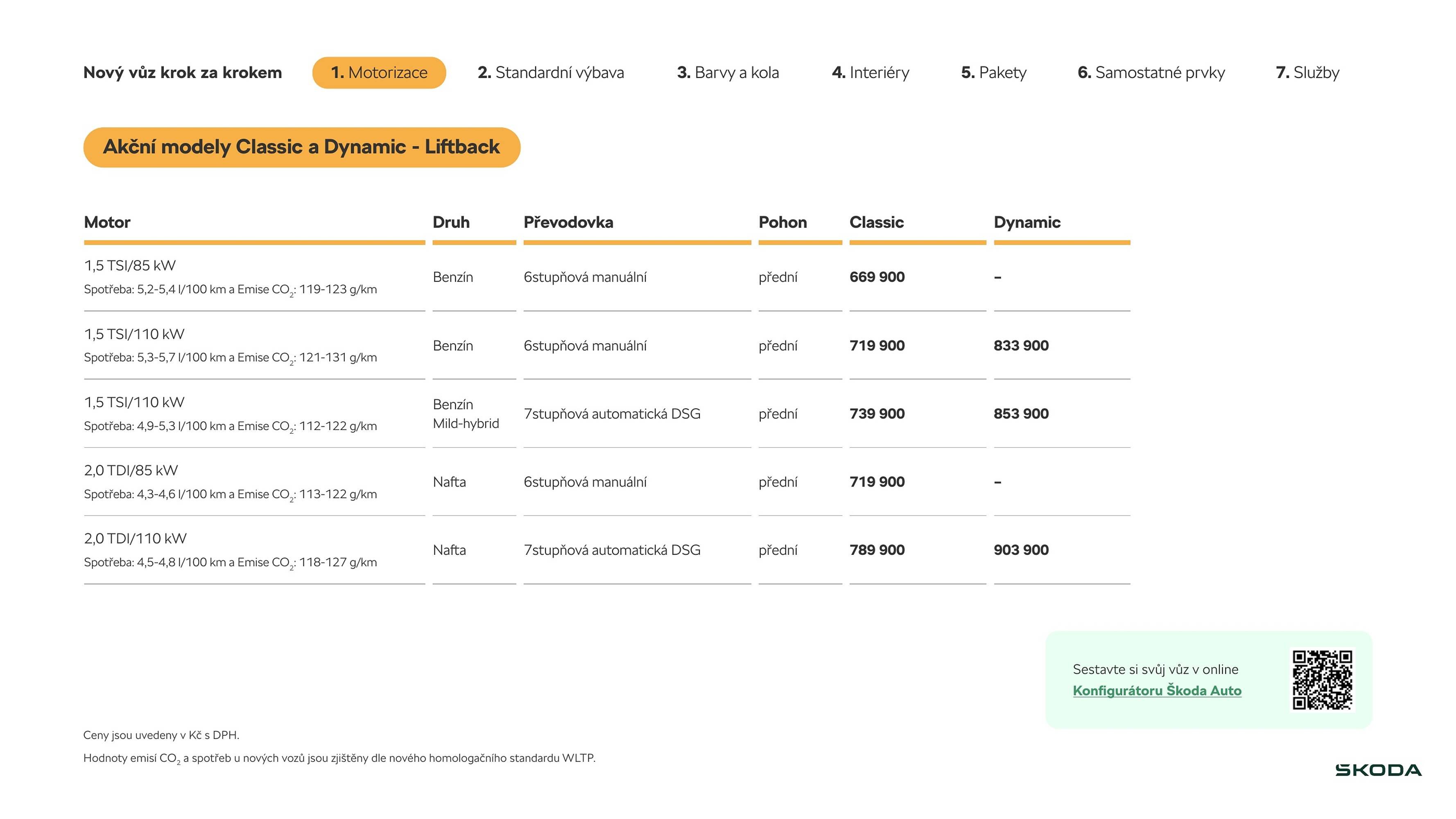This screenshot has width=1456, height=819.
Task: Click the Nový vůz krok za krokem title
Action: [182, 73]
